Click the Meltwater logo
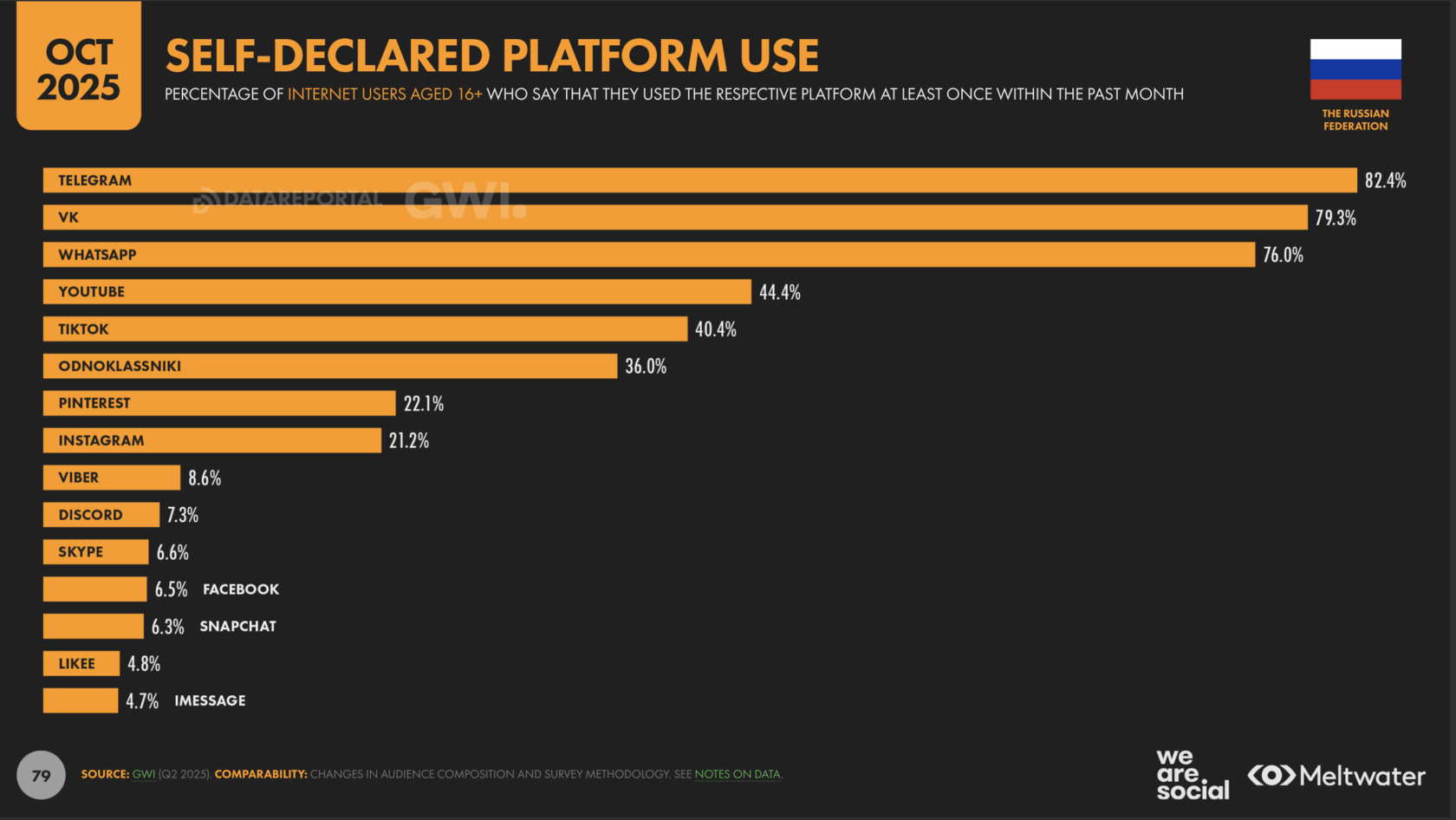1456x820 pixels. click(1336, 775)
